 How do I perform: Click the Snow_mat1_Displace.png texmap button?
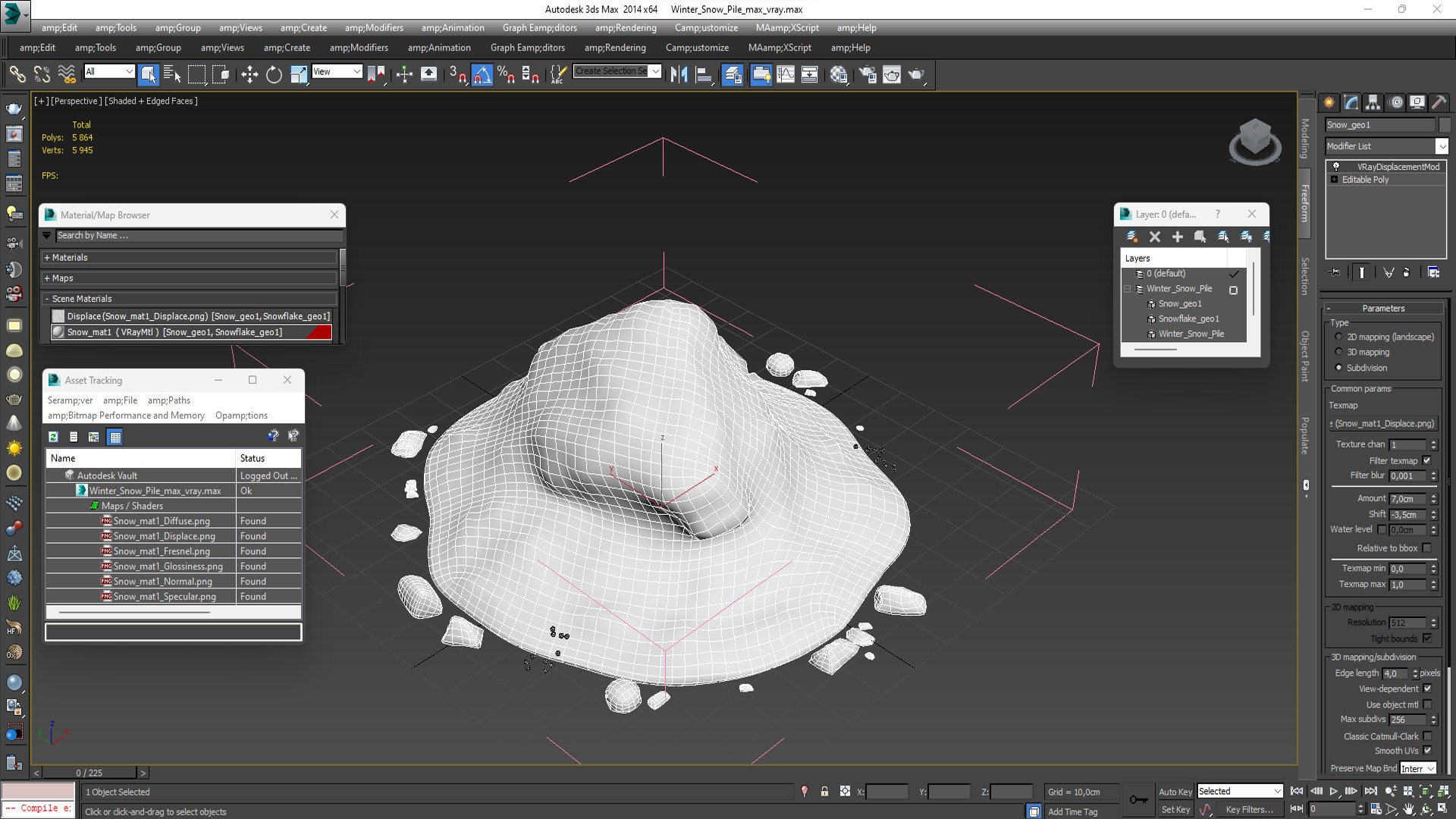pos(1384,424)
